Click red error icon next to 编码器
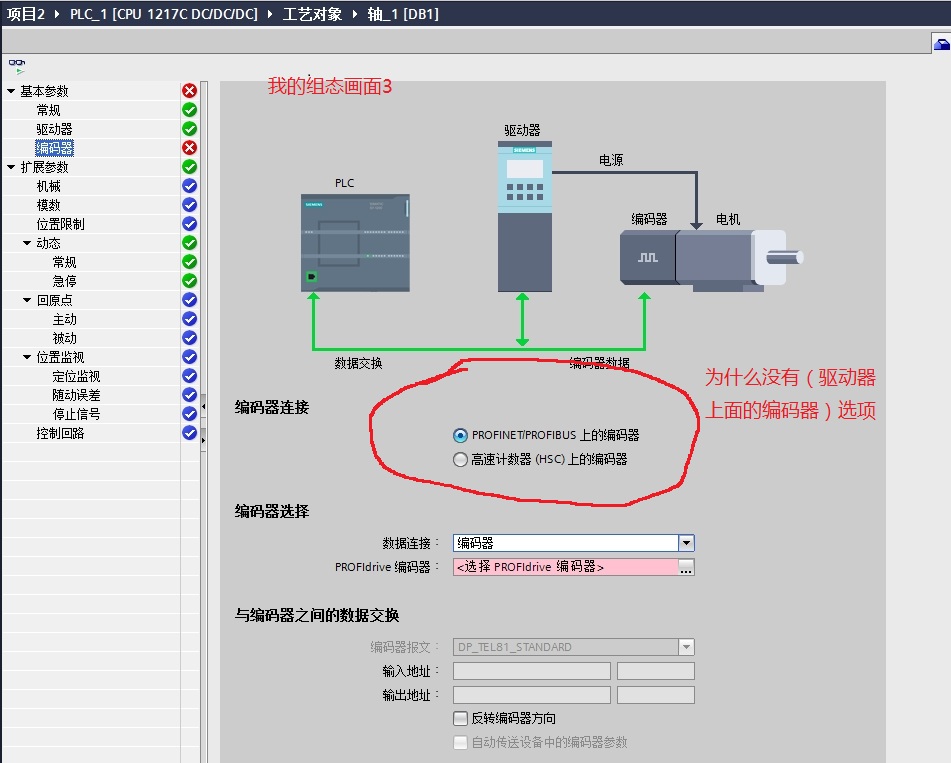Image resolution: width=951 pixels, height=763 pixels. point(189,148)
